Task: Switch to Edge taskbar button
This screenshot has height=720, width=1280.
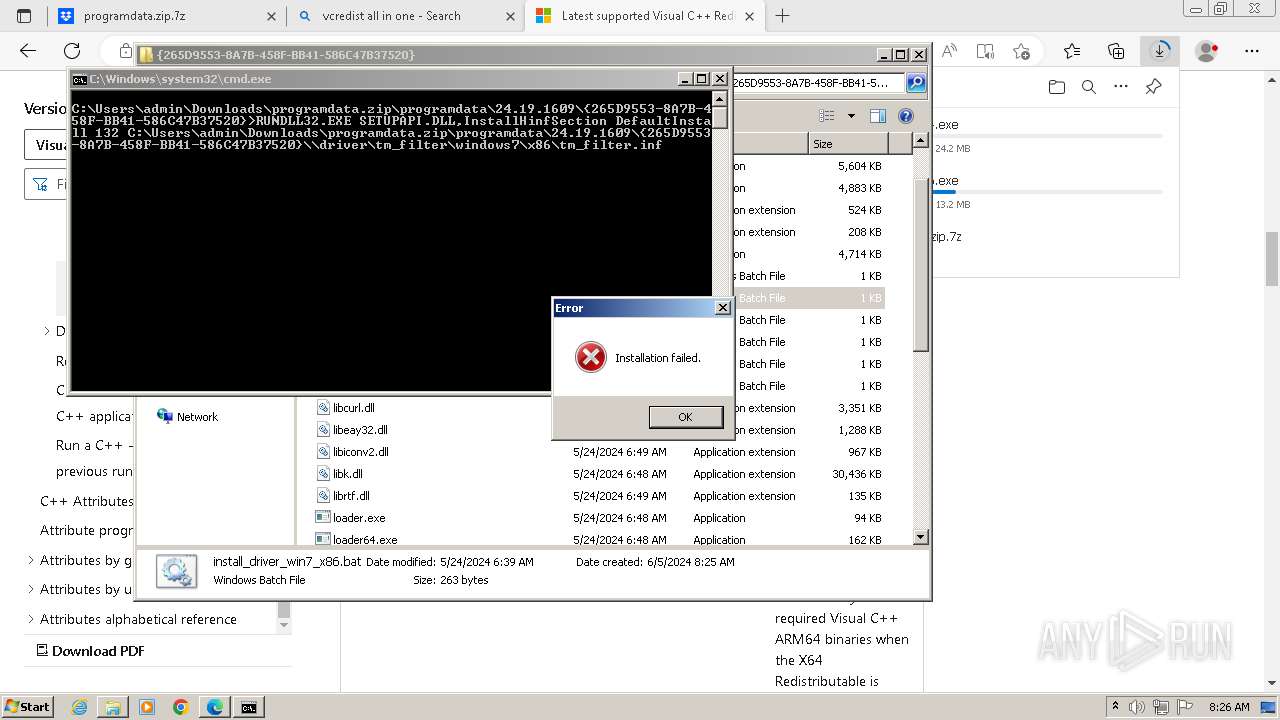Action: click(215, 707)
